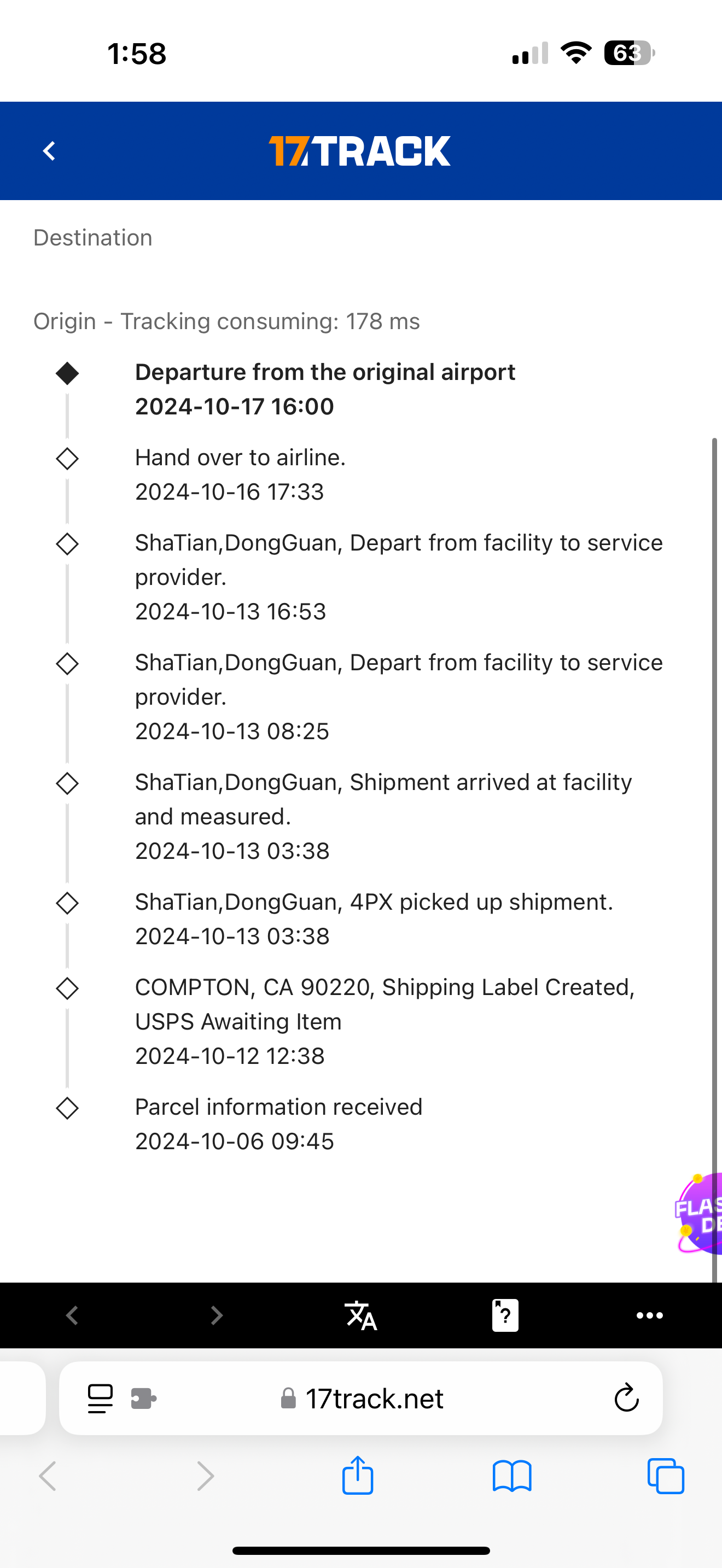Reload the 17track.net page
The image size is (722, 1568).
[626, 1398]
